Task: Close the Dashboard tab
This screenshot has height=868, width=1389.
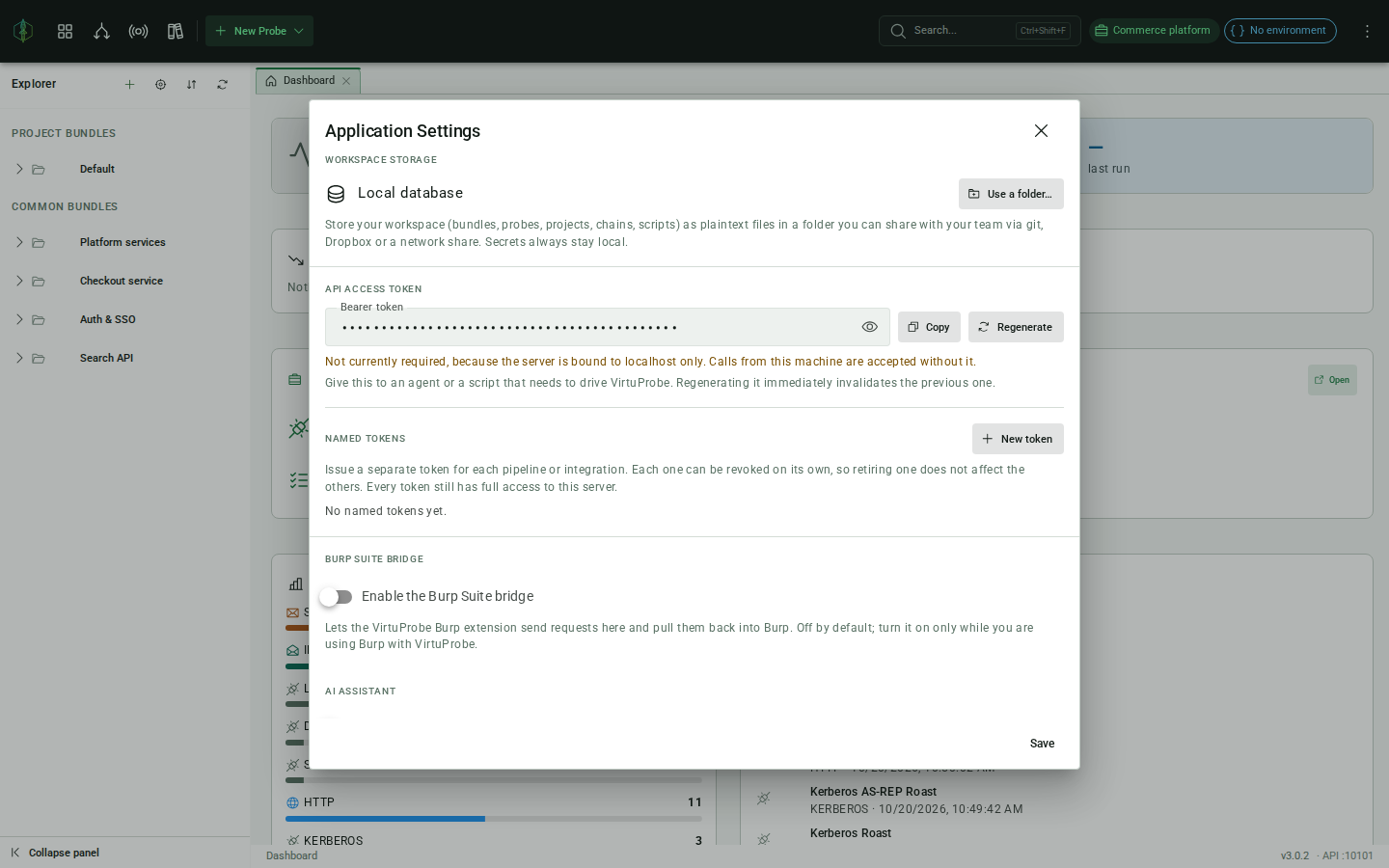Action: (346, 81)
